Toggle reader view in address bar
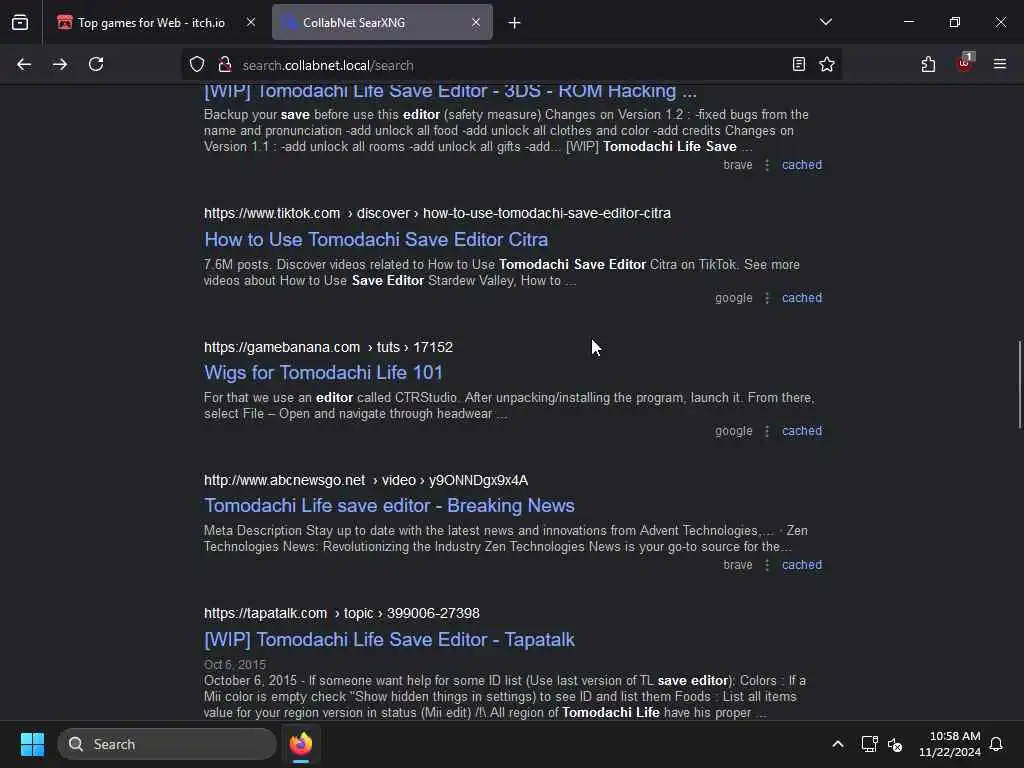The image size is (1024, 768). (799, 64)
